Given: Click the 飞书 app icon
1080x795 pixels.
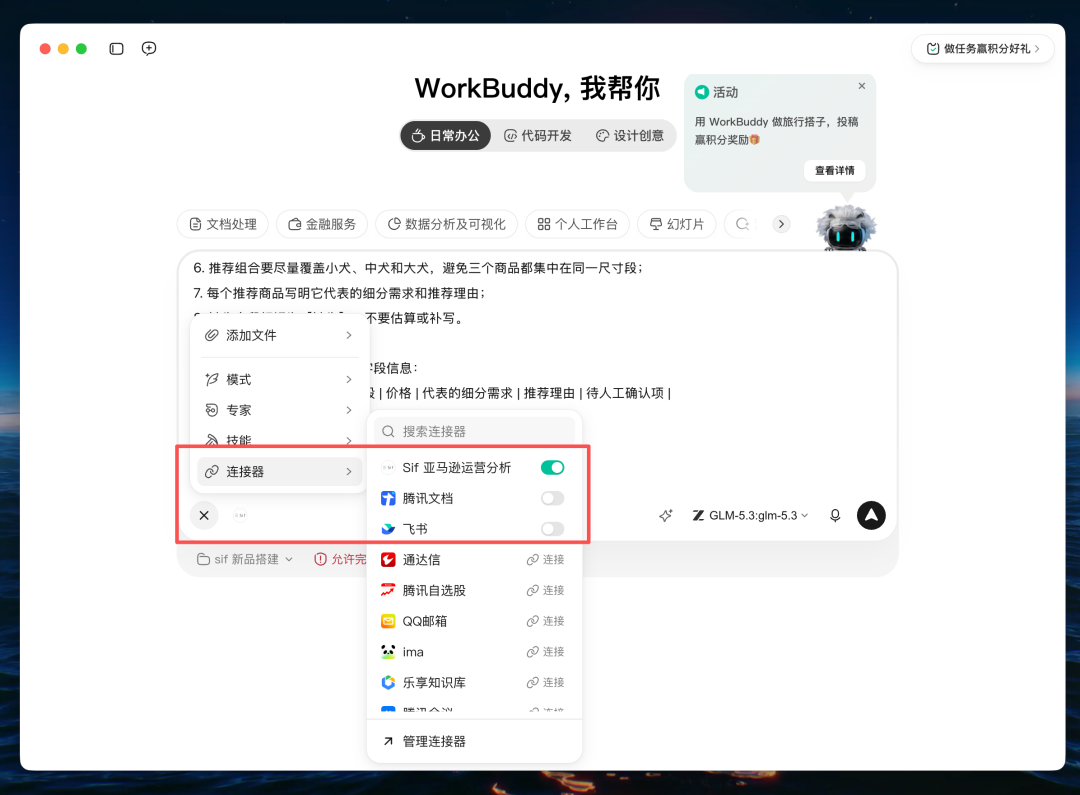Looking at the screenshot, I should pyautogui.click(x=388, y=529).
